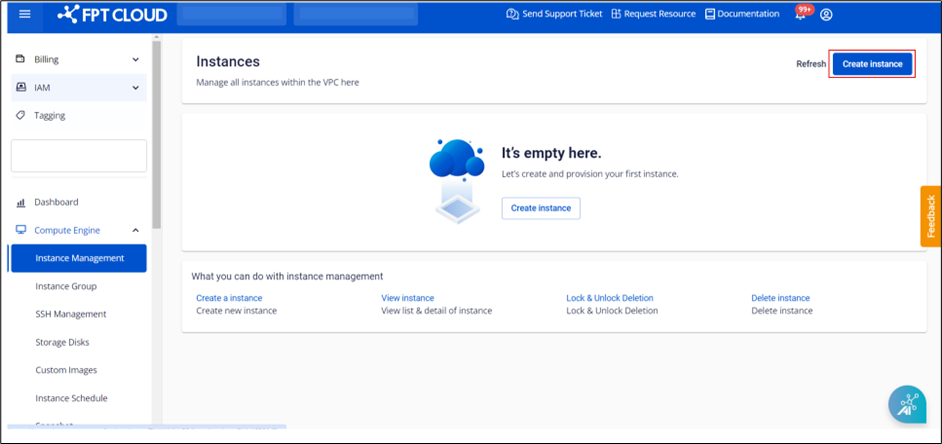Click the AI assistant floating icon
This screenshot has height=444, width=942.
907,405
